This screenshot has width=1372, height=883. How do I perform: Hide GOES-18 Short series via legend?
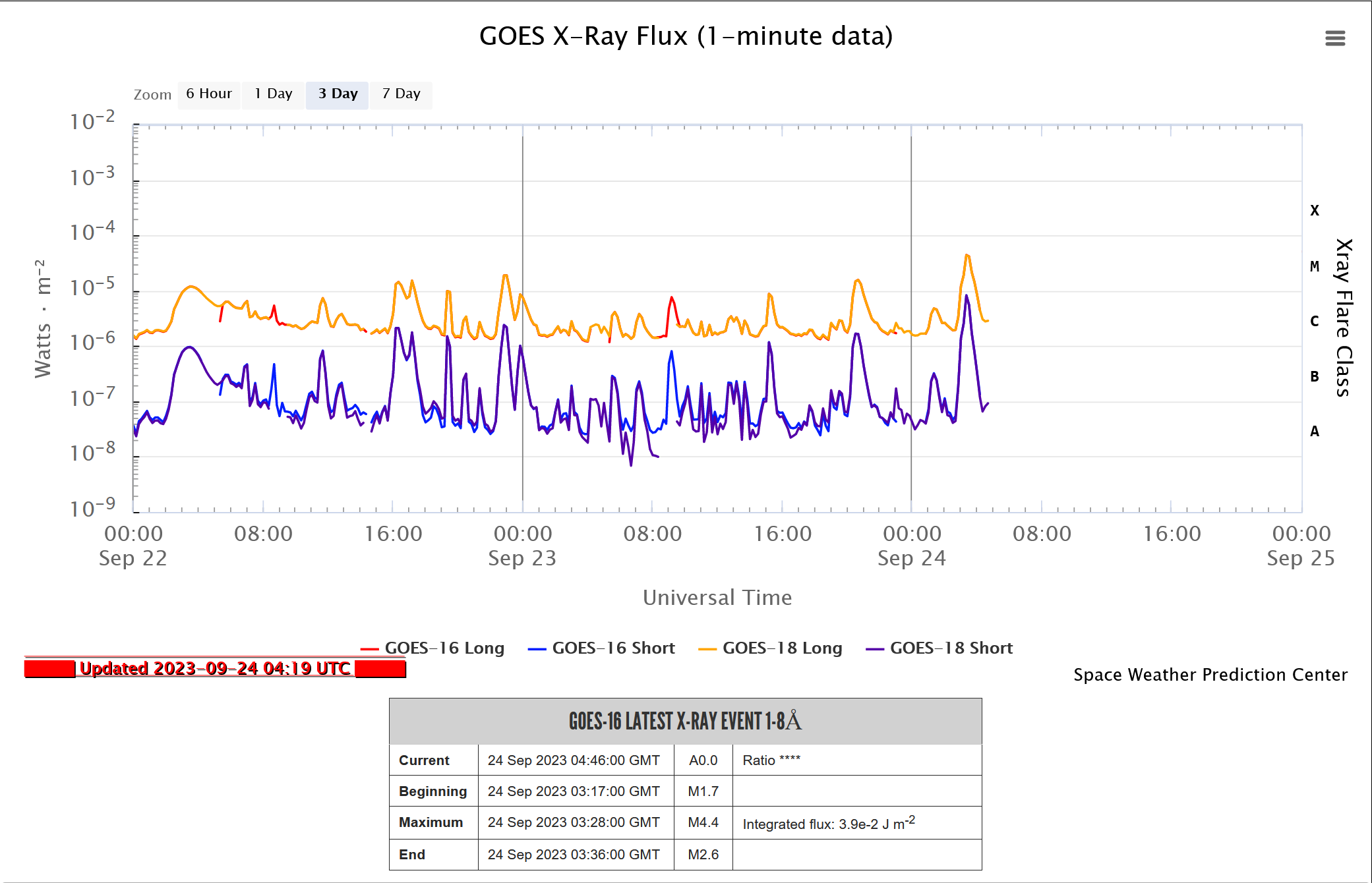[x=951, y=648]
